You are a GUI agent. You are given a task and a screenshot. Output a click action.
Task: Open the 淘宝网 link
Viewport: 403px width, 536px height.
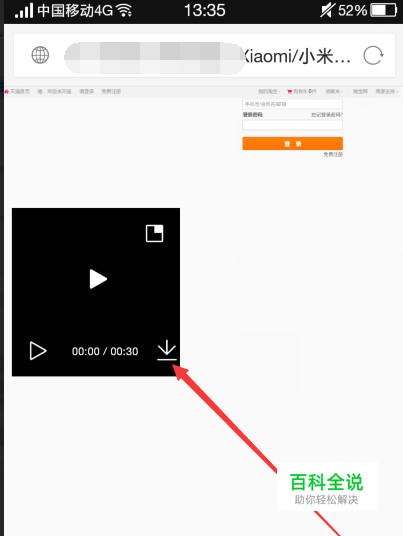[x=360, y=91]
